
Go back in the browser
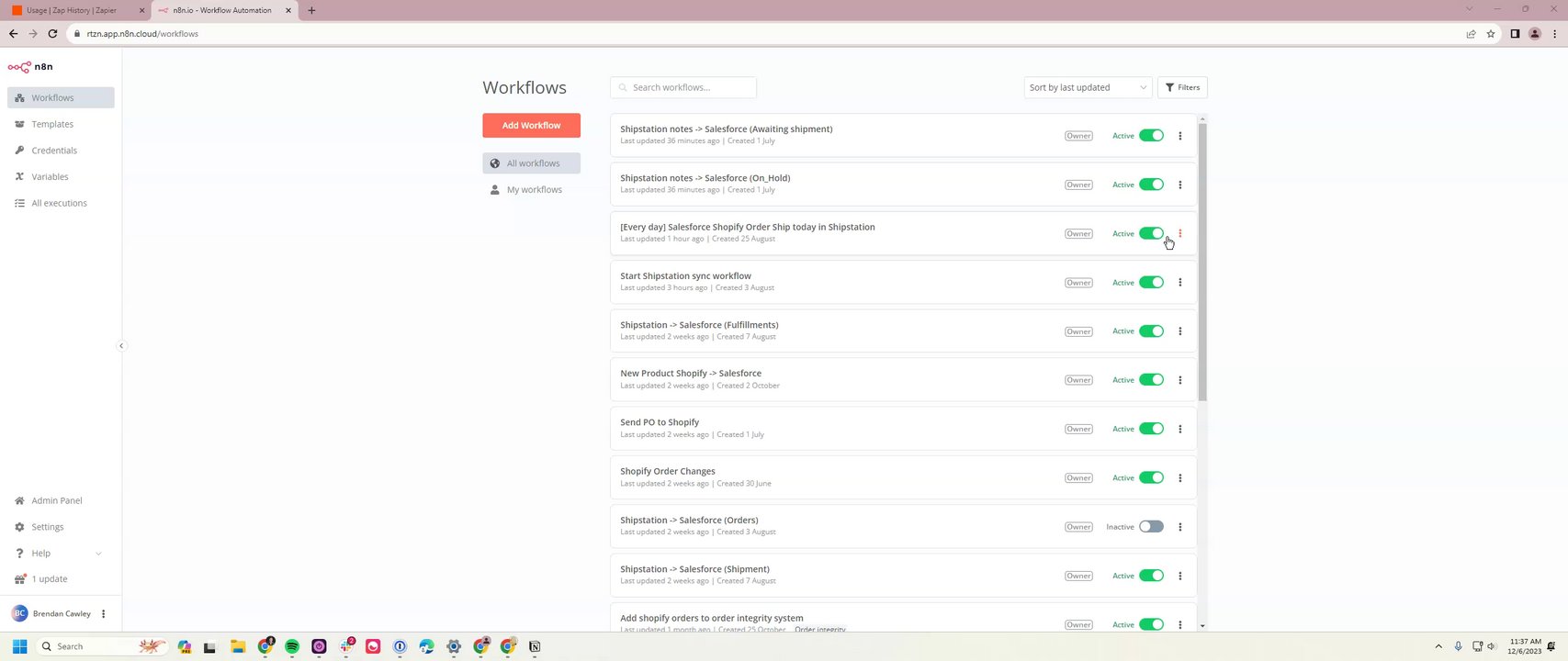tap(13, 34)
